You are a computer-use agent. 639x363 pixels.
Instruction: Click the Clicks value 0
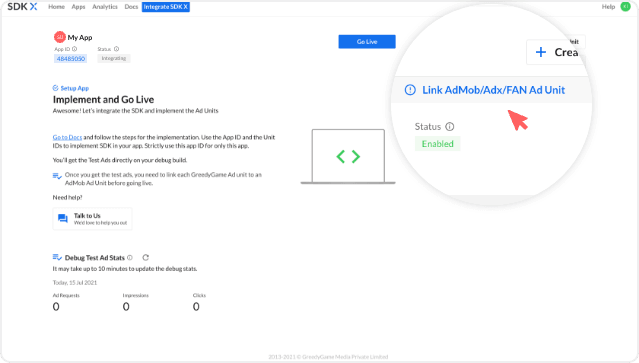[x=196, y=307]
